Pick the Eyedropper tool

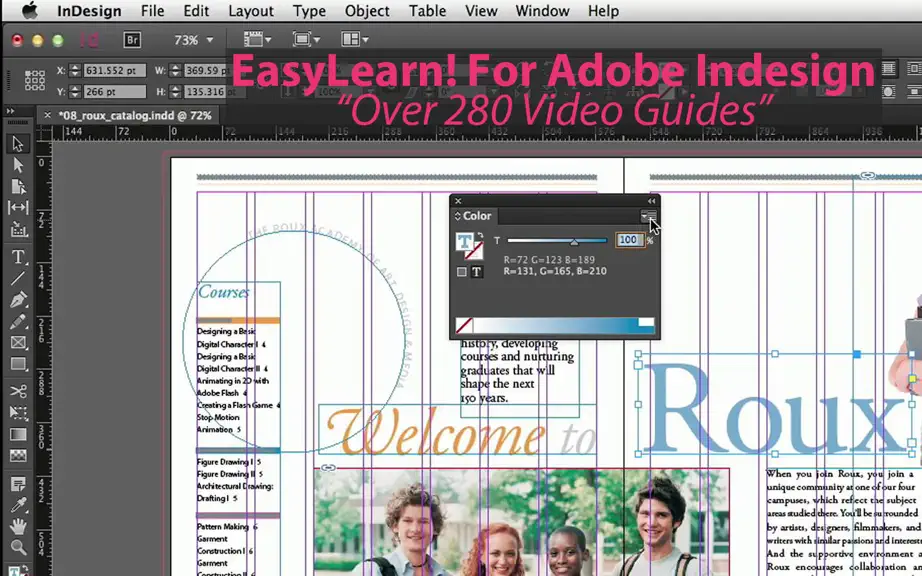tap(18, 505)
